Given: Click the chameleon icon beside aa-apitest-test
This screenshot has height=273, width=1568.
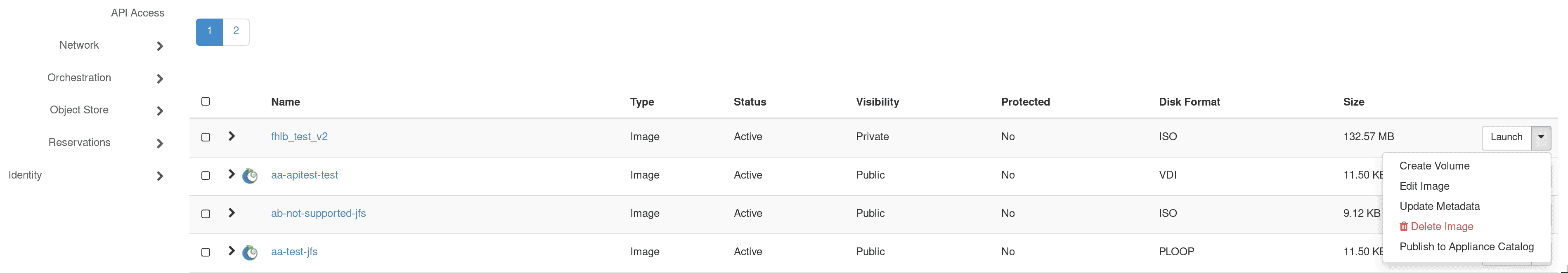Looking at the screenshot, I should pyautogui.click(x=250, y=176).
